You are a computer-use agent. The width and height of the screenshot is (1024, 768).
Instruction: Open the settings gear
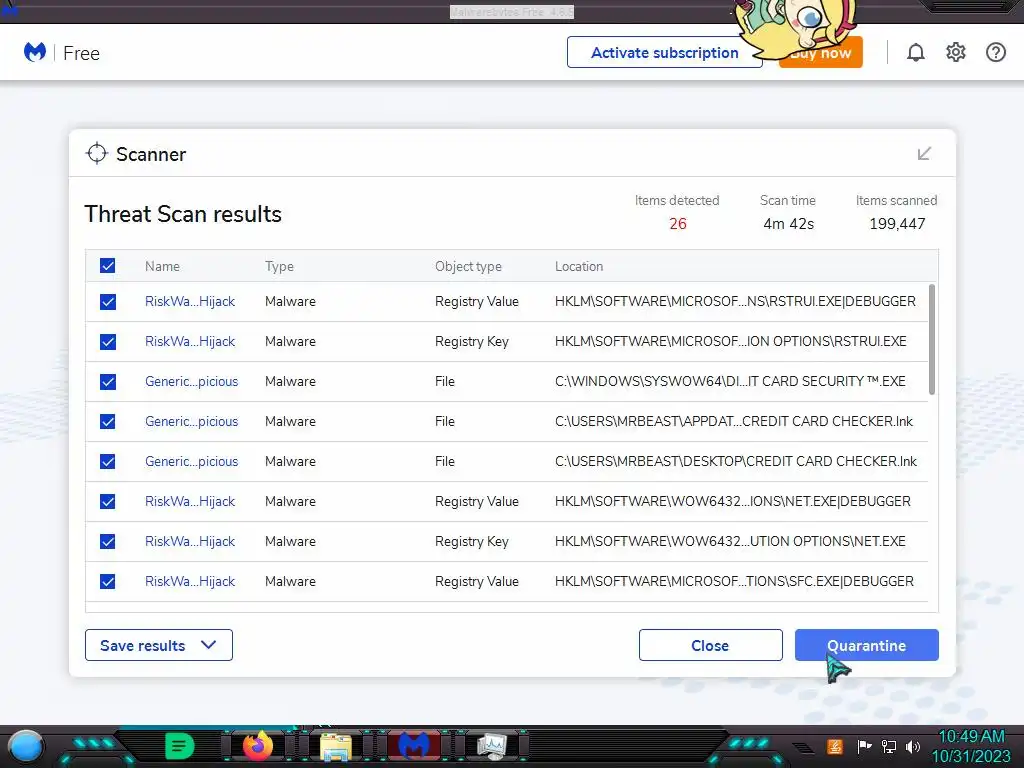(x=955, y=52)
